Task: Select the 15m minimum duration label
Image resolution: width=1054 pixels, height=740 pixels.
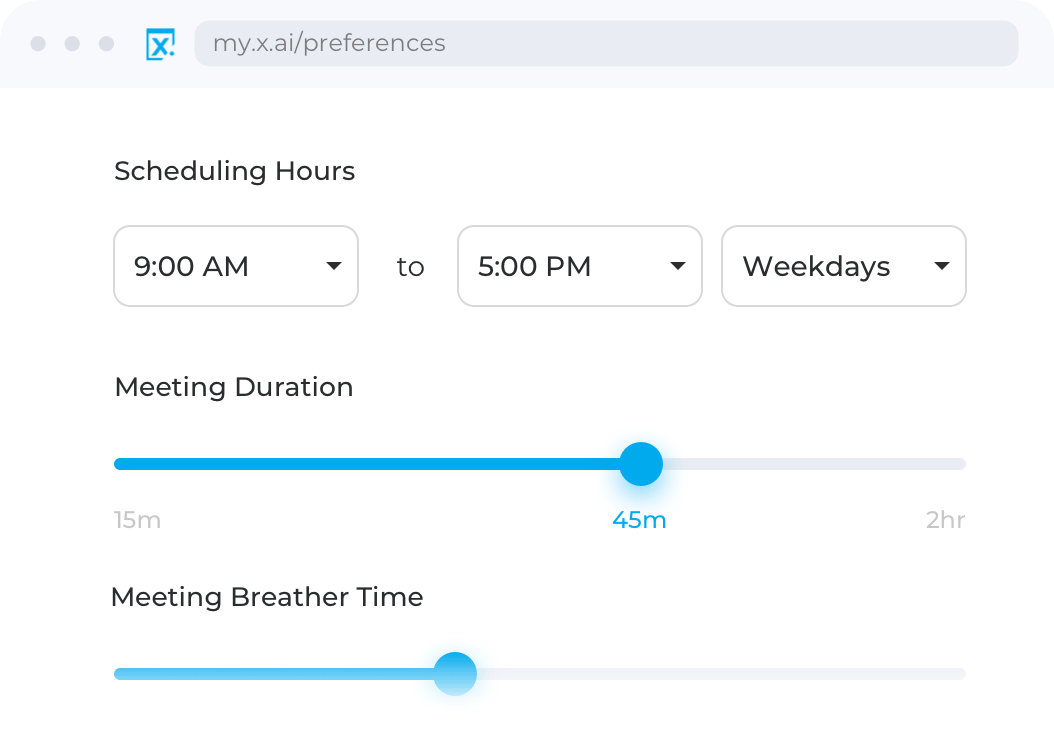Action: pyautogui.click(x=137, y=521)
